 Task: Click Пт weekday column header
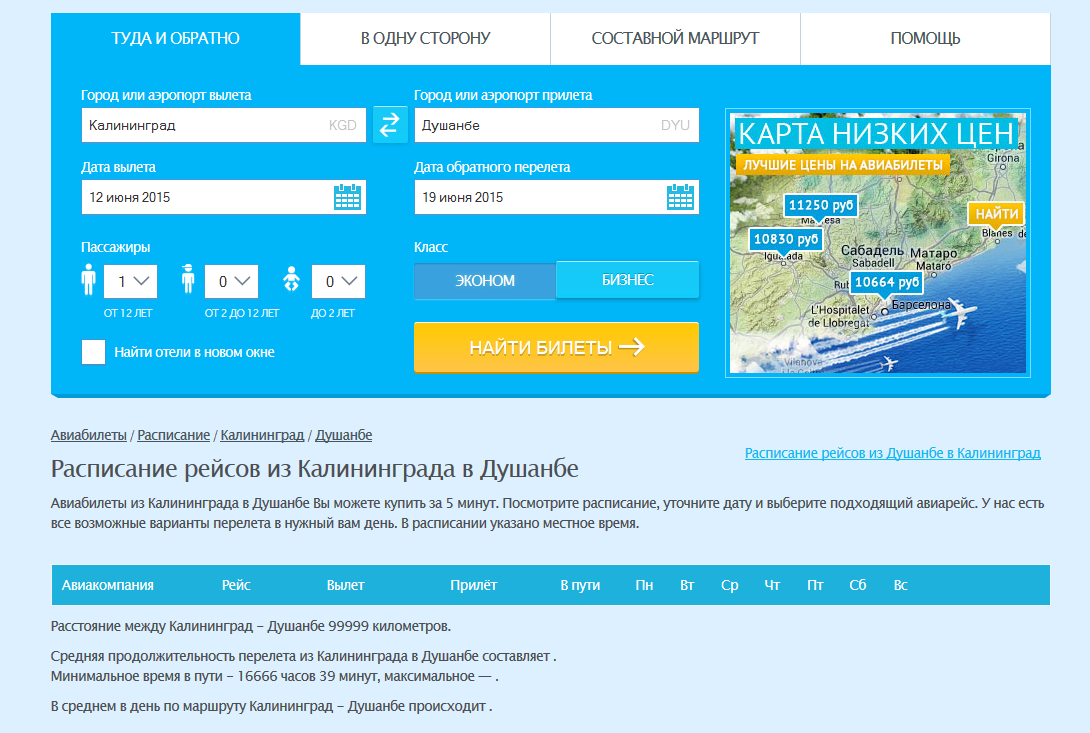[x=815, y=586]
